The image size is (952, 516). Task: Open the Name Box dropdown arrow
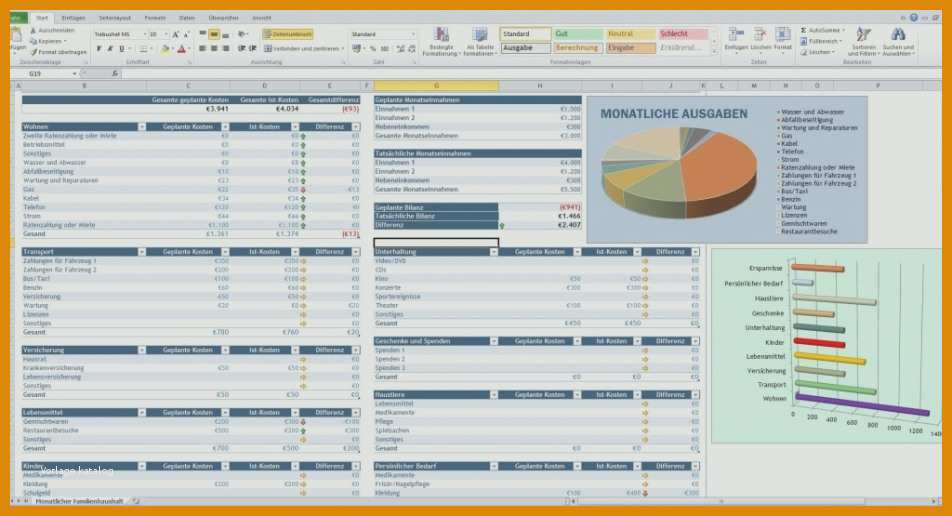(x=74, y=73)
